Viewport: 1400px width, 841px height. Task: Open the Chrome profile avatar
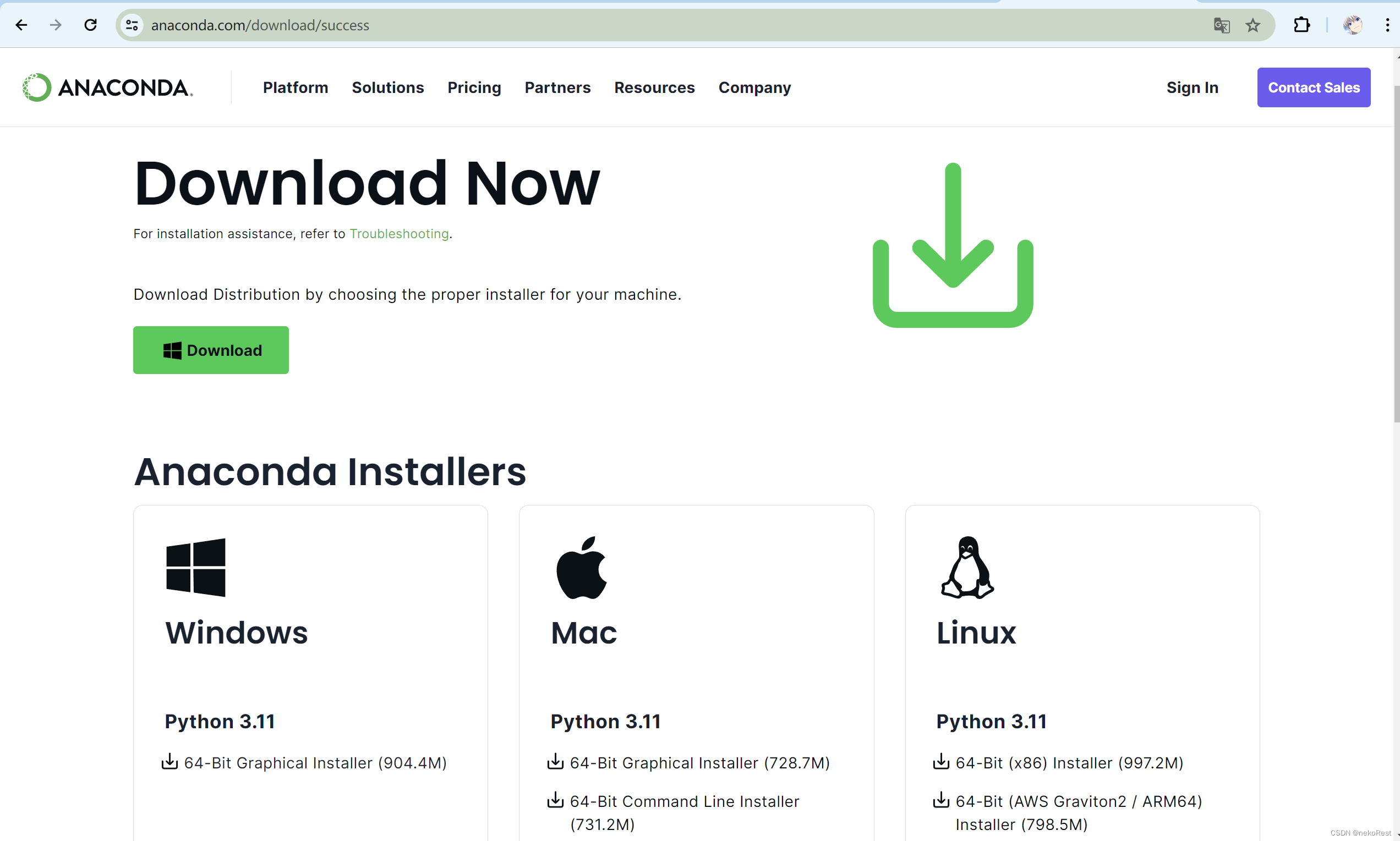tap(1352, 25)
